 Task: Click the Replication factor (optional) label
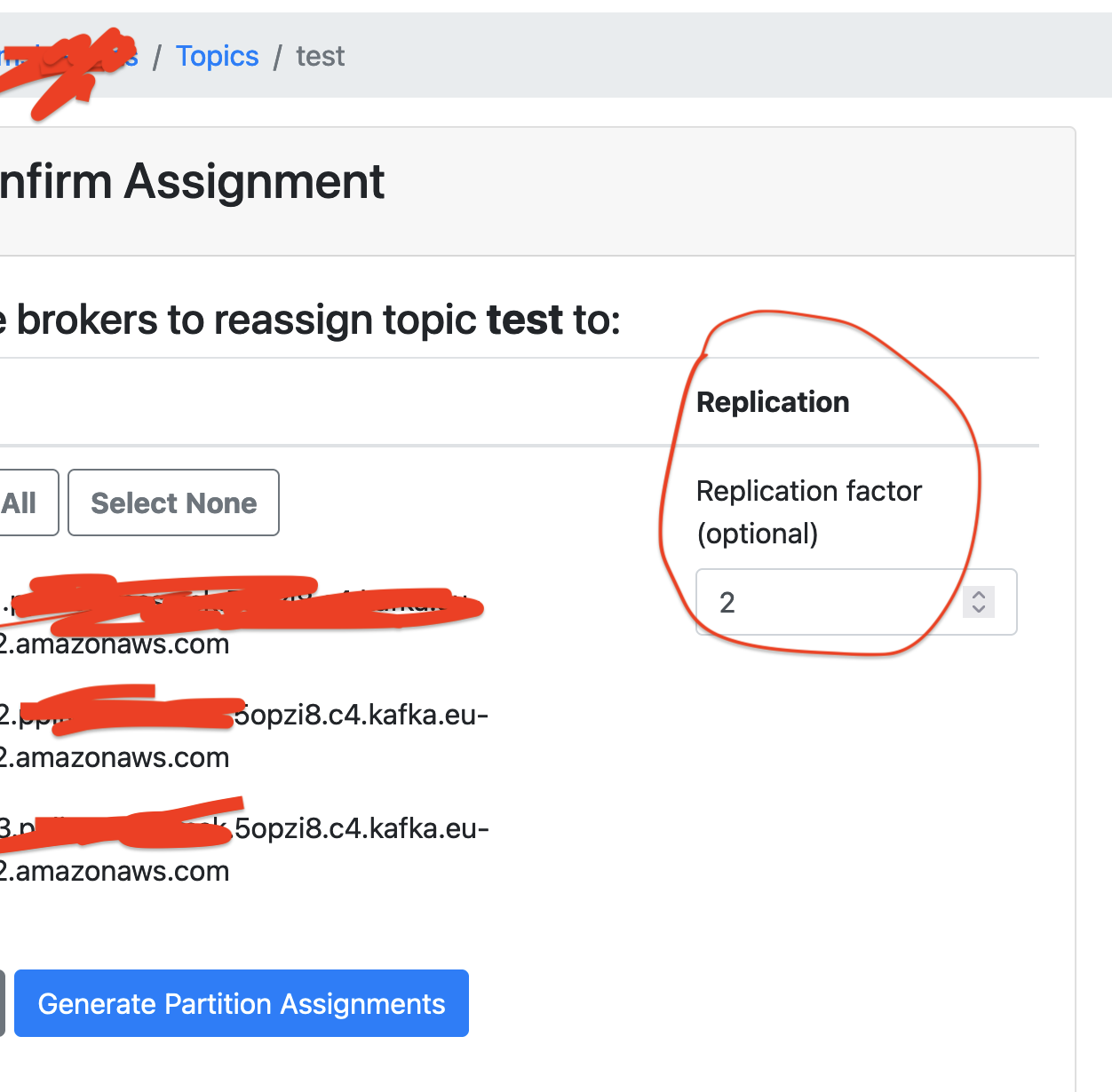[809, 511]
